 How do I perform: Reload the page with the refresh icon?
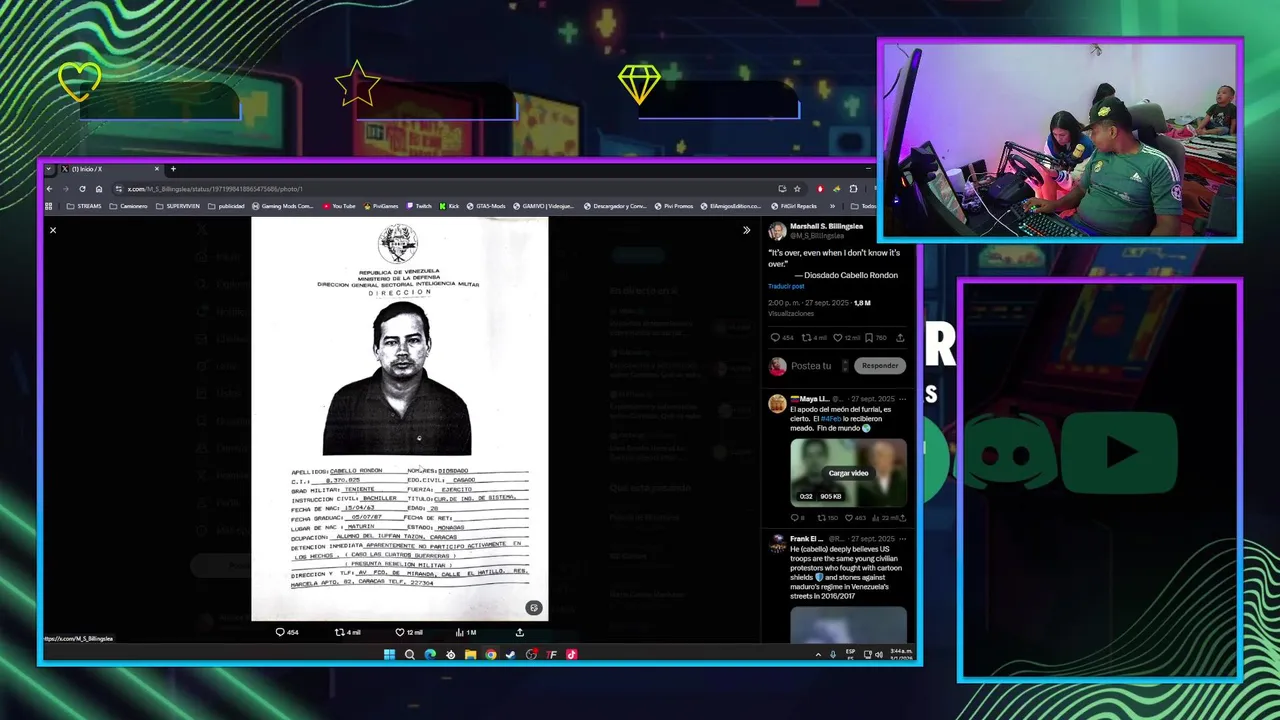82,189
